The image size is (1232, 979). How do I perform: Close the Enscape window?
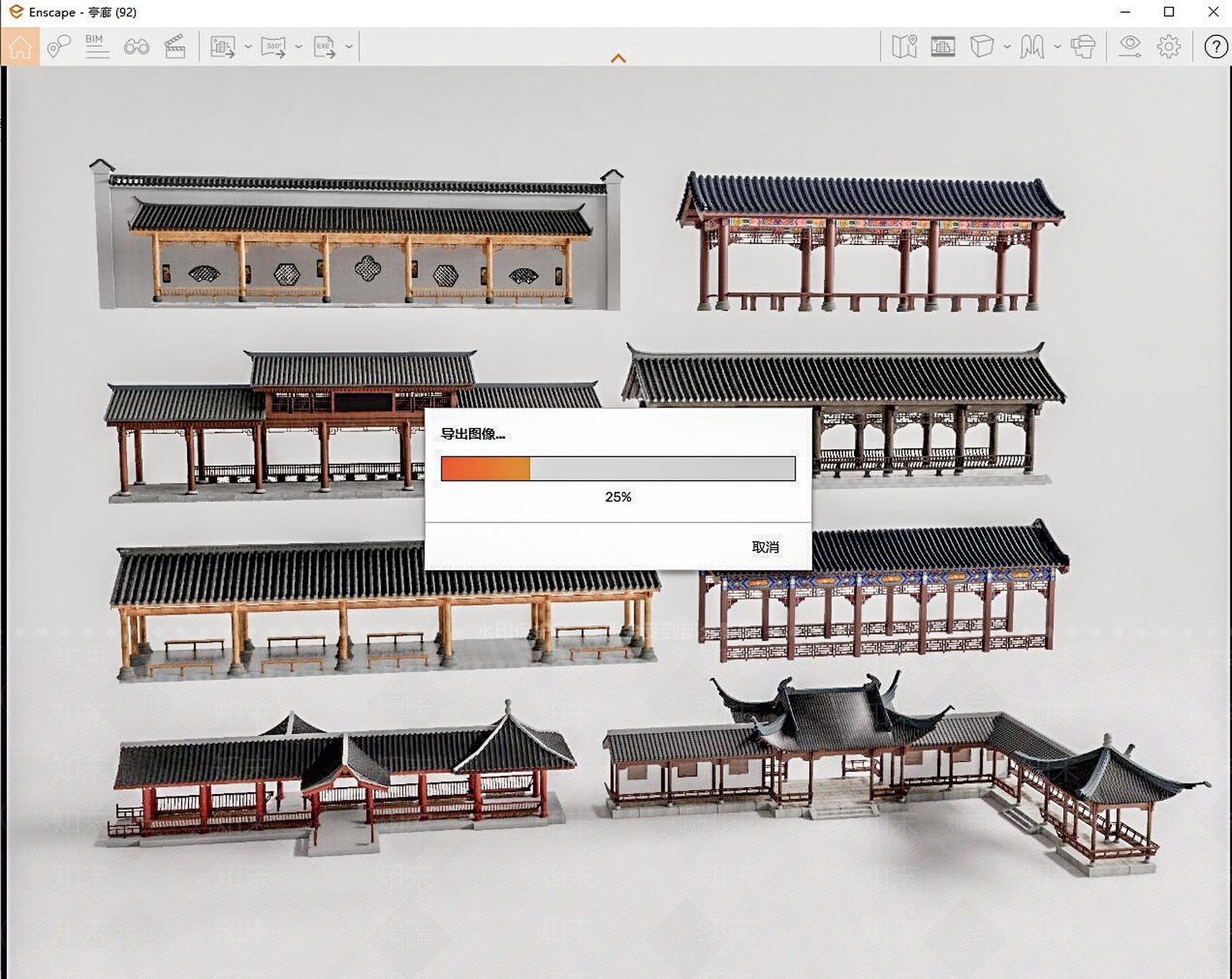point(1214,12)
